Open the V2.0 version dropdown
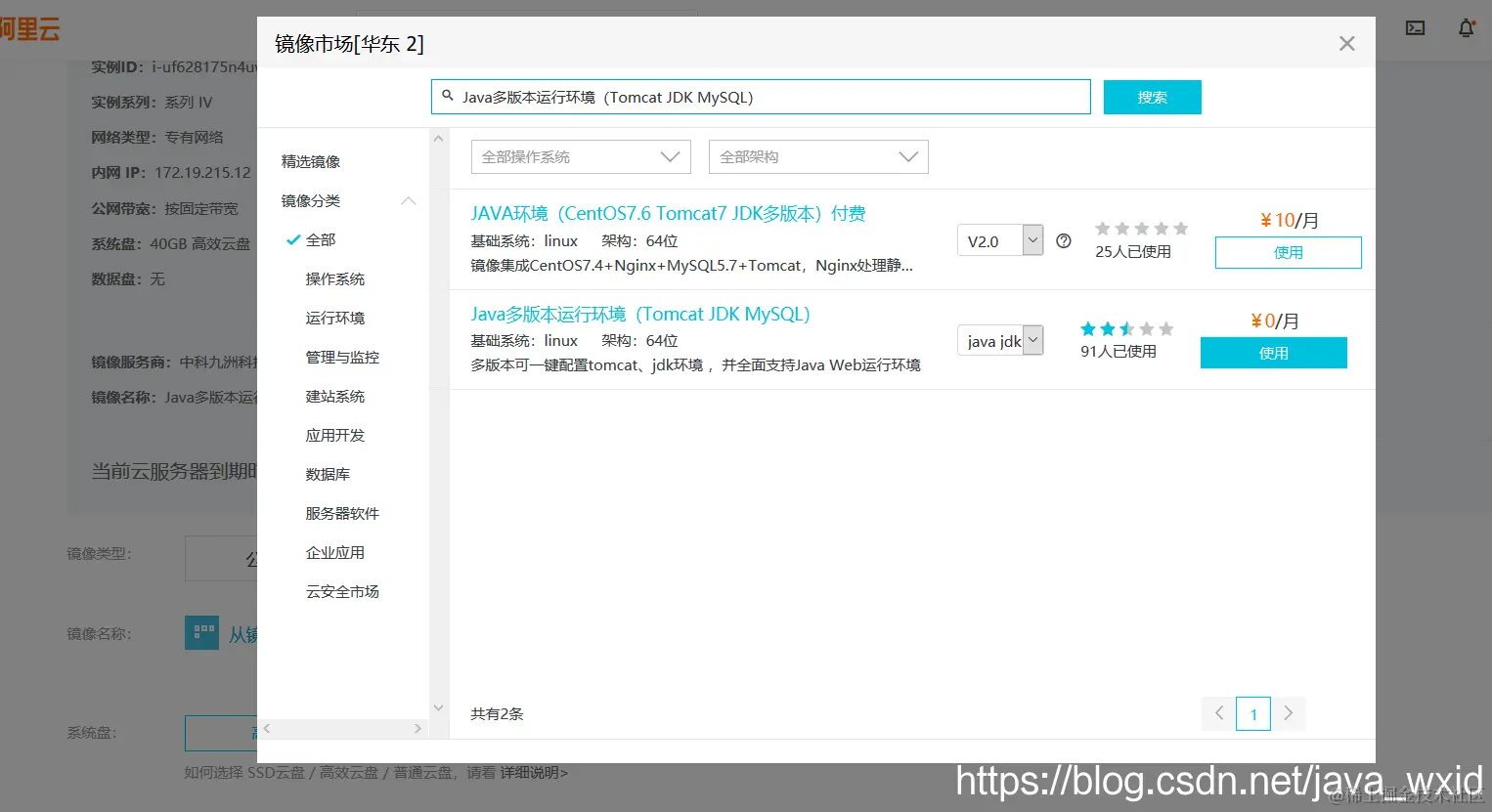 tap(1000, 240)
